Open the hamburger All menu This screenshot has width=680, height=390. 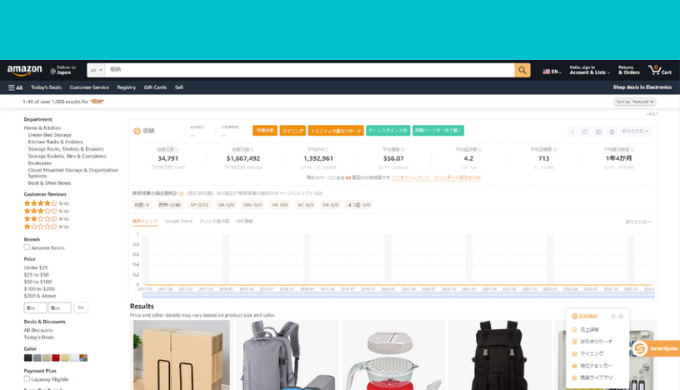click(15, 88)
